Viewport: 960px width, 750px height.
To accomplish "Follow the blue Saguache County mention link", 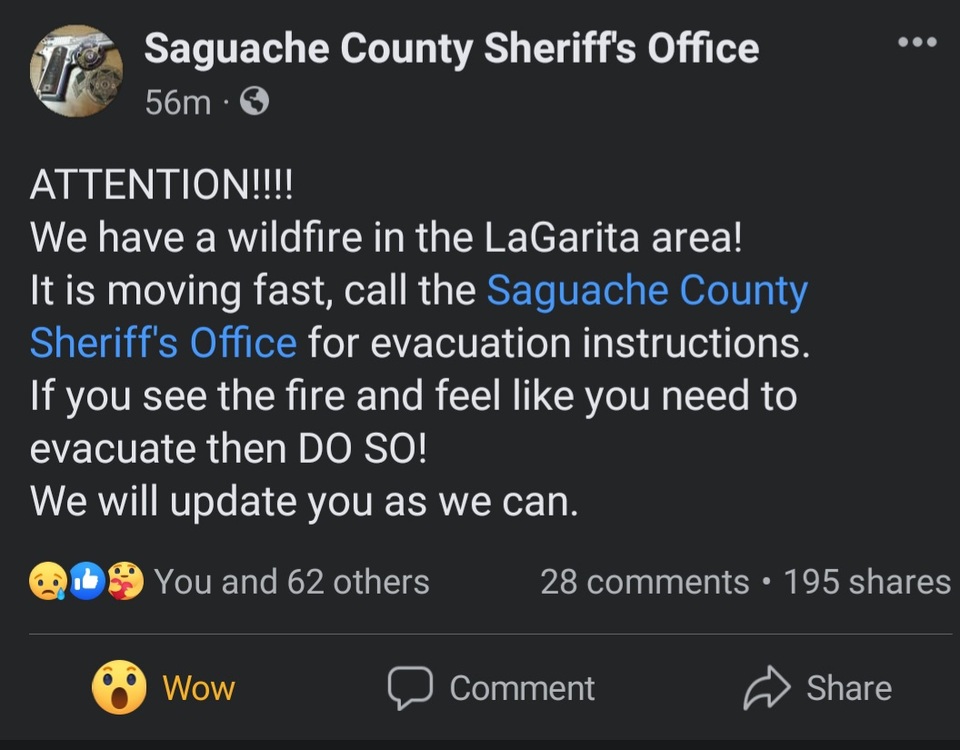I will 647,291.
